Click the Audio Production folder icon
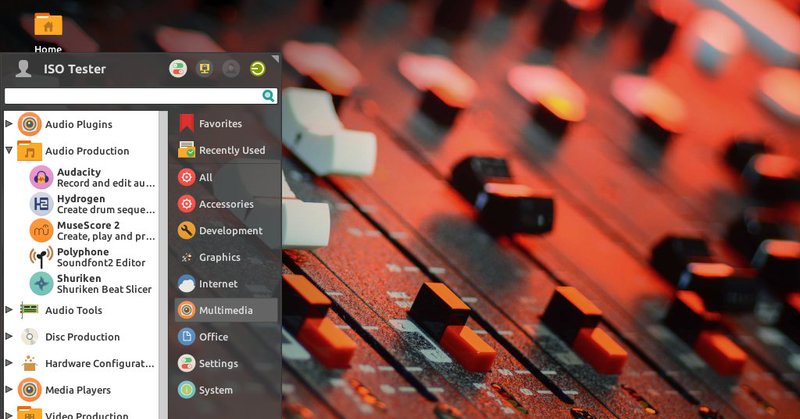This screenshot has height=419, width=800. [30, 151]
